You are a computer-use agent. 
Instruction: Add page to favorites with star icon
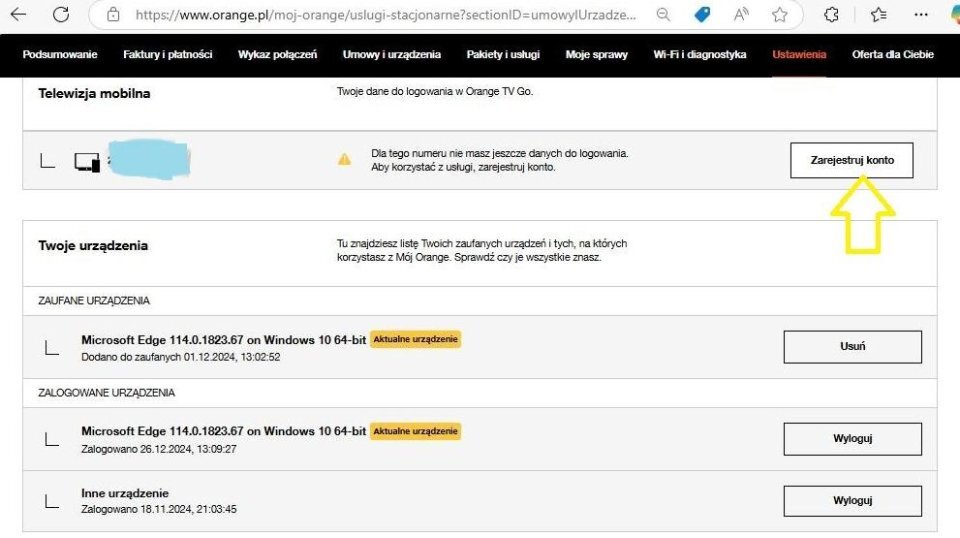pos(779,15)
